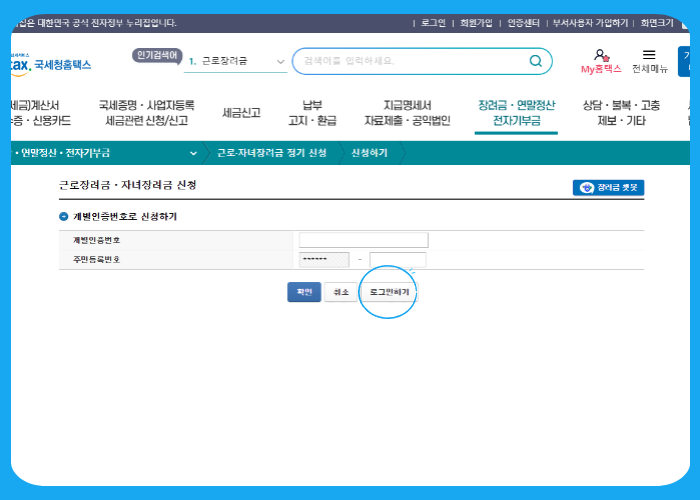Open the 장려금 챗봇 button
The height and width of the screenshot is (500, 700).
coord(608,188)
